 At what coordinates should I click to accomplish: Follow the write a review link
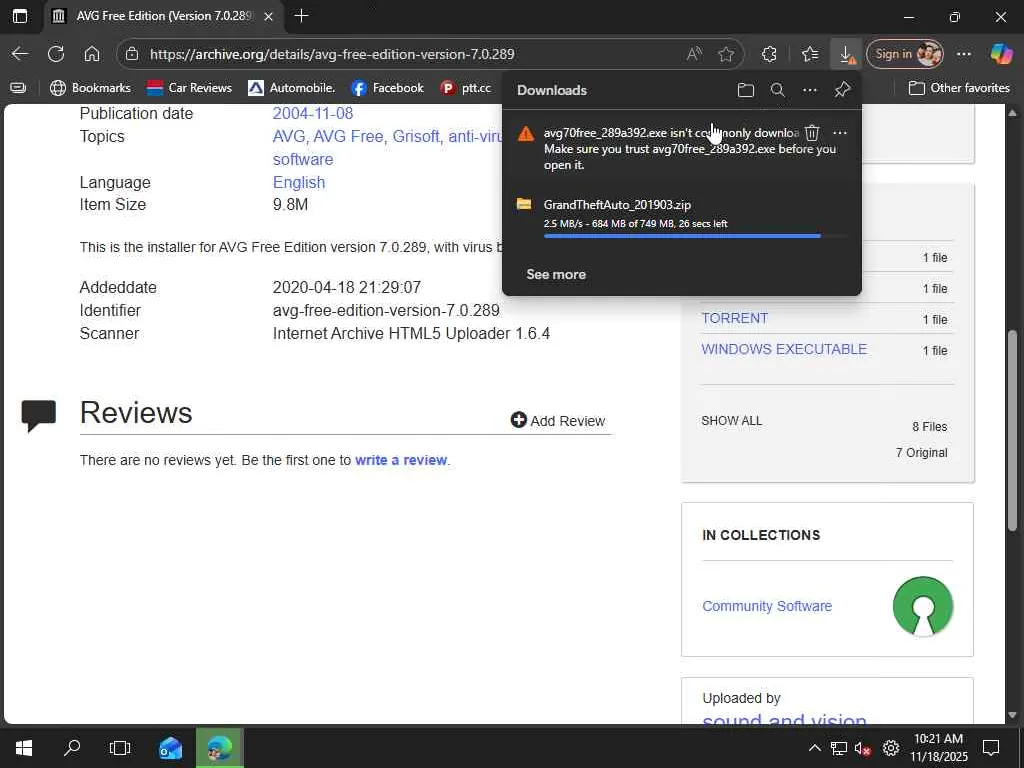click(x=401, y=460)
